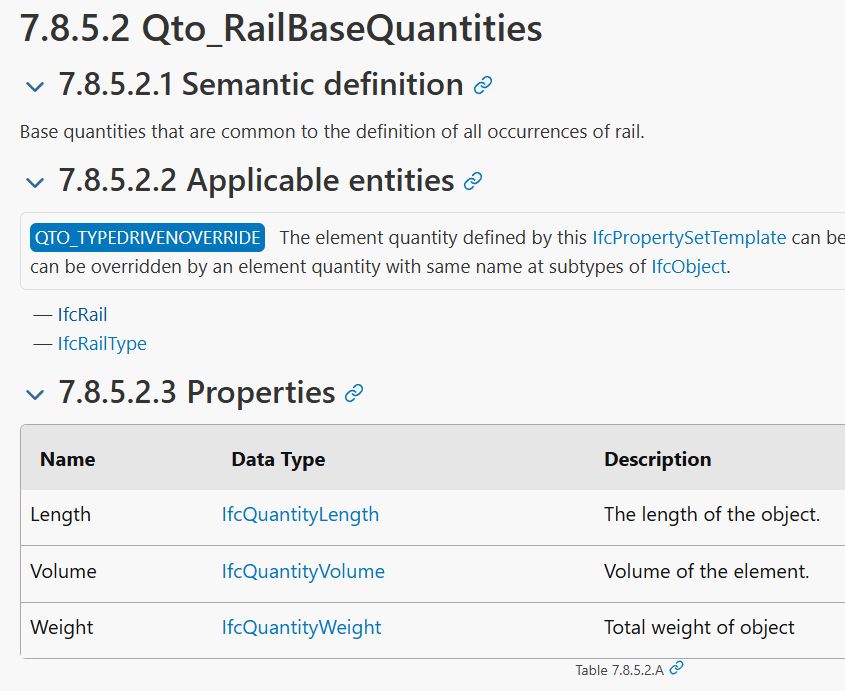Click the Name column header
Viewport: 845px width, 691px height.
pyautogui.click(x=67, y=459)
